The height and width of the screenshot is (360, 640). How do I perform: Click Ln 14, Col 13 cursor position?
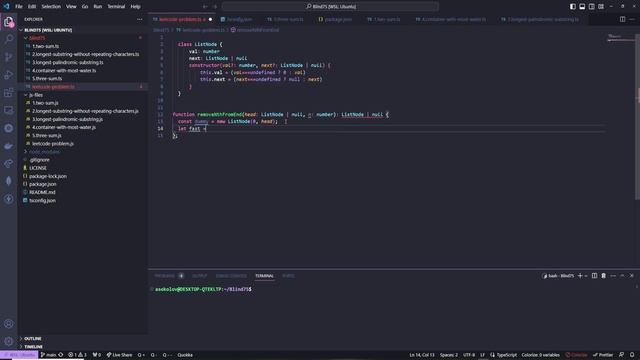(422, 355)
